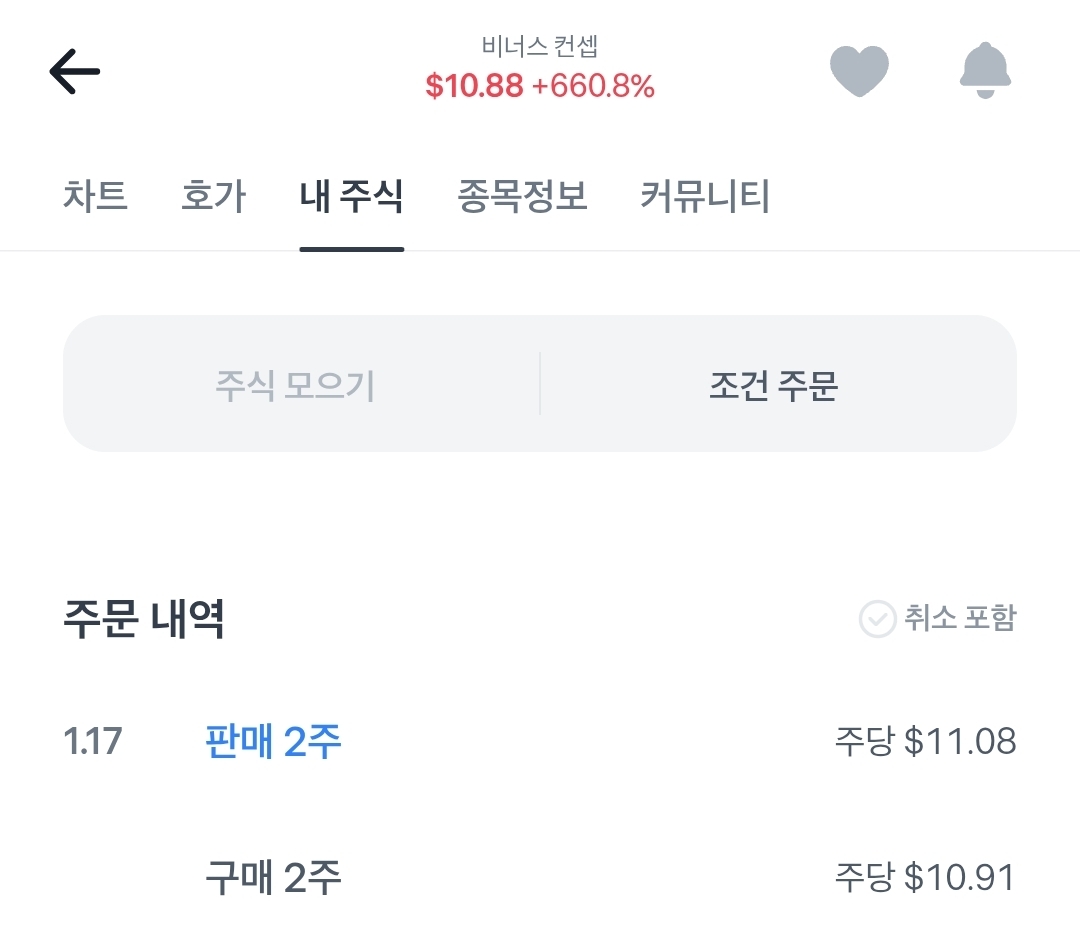Viewport: 1080px width, 935px height.
Task: Add stock to favorites with heart icon
Action: [859, 72]
